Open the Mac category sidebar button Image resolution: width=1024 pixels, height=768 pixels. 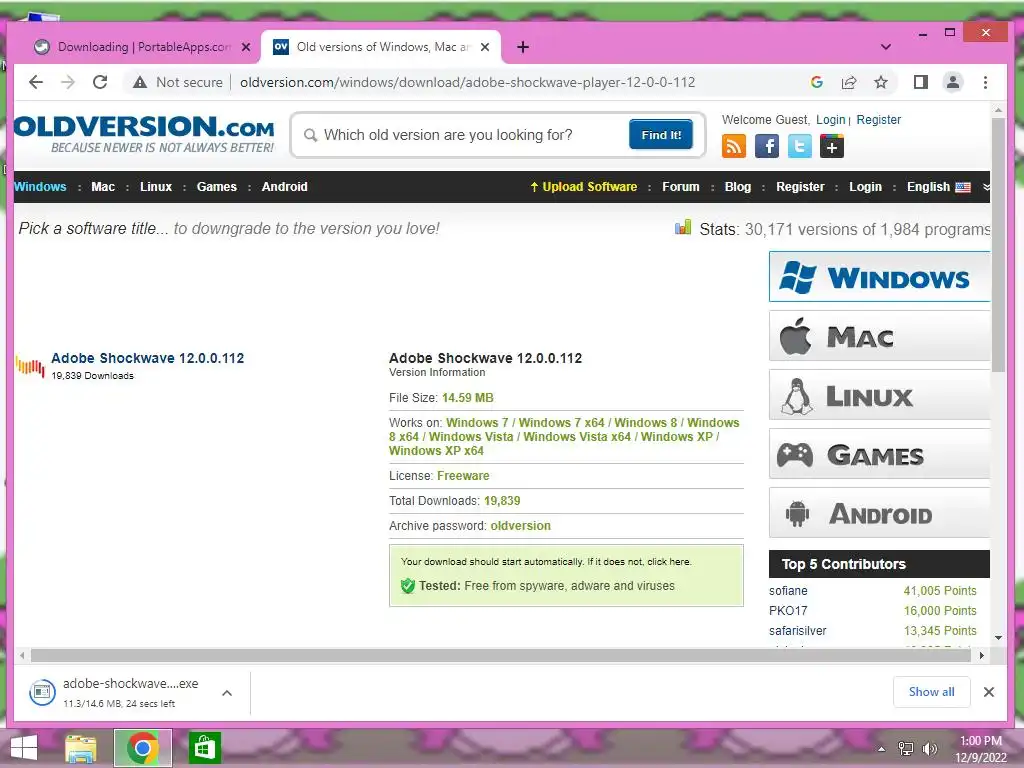coord(880,336)
